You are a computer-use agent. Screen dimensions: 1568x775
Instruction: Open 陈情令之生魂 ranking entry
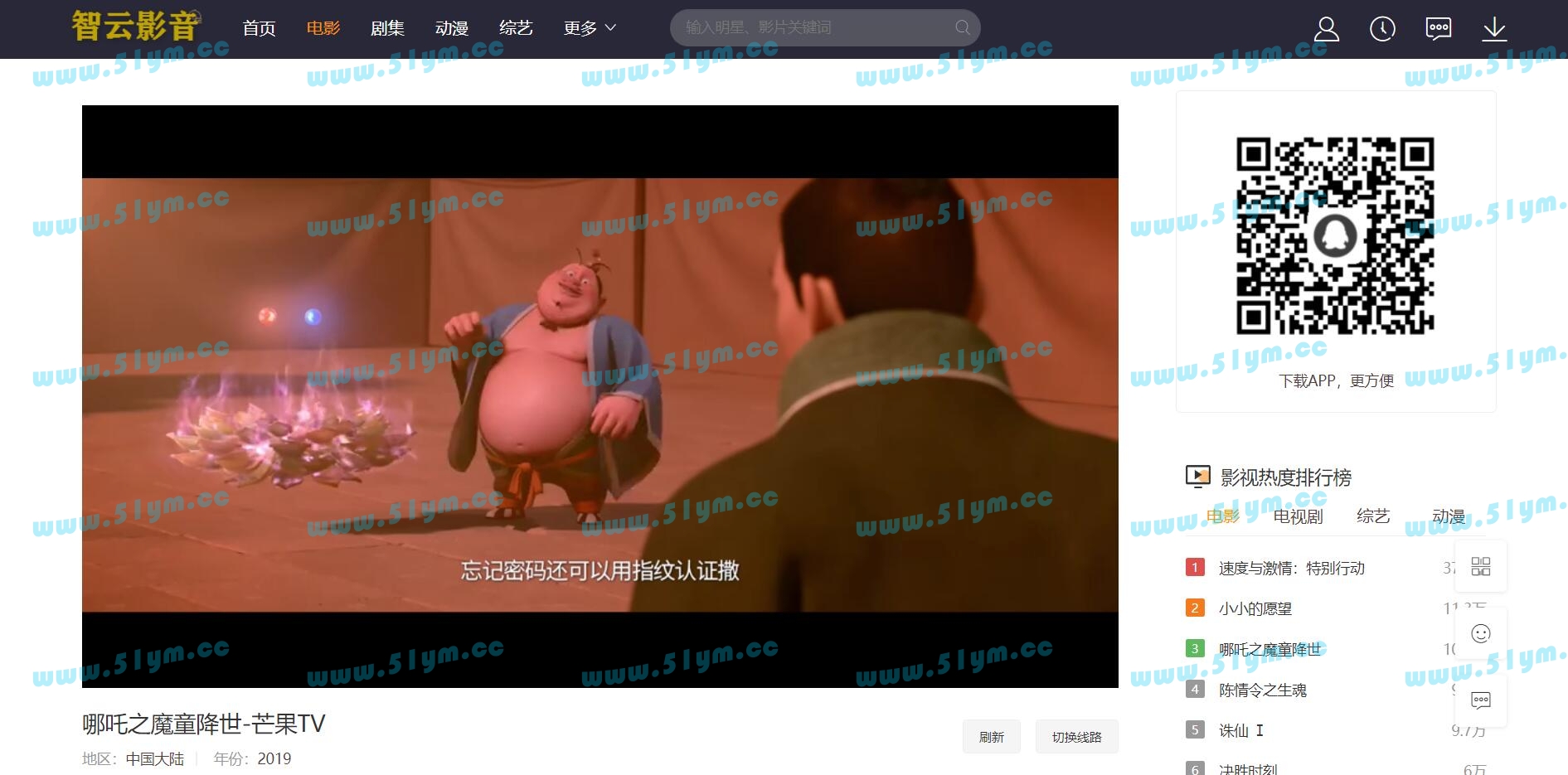click(1263, 690)
